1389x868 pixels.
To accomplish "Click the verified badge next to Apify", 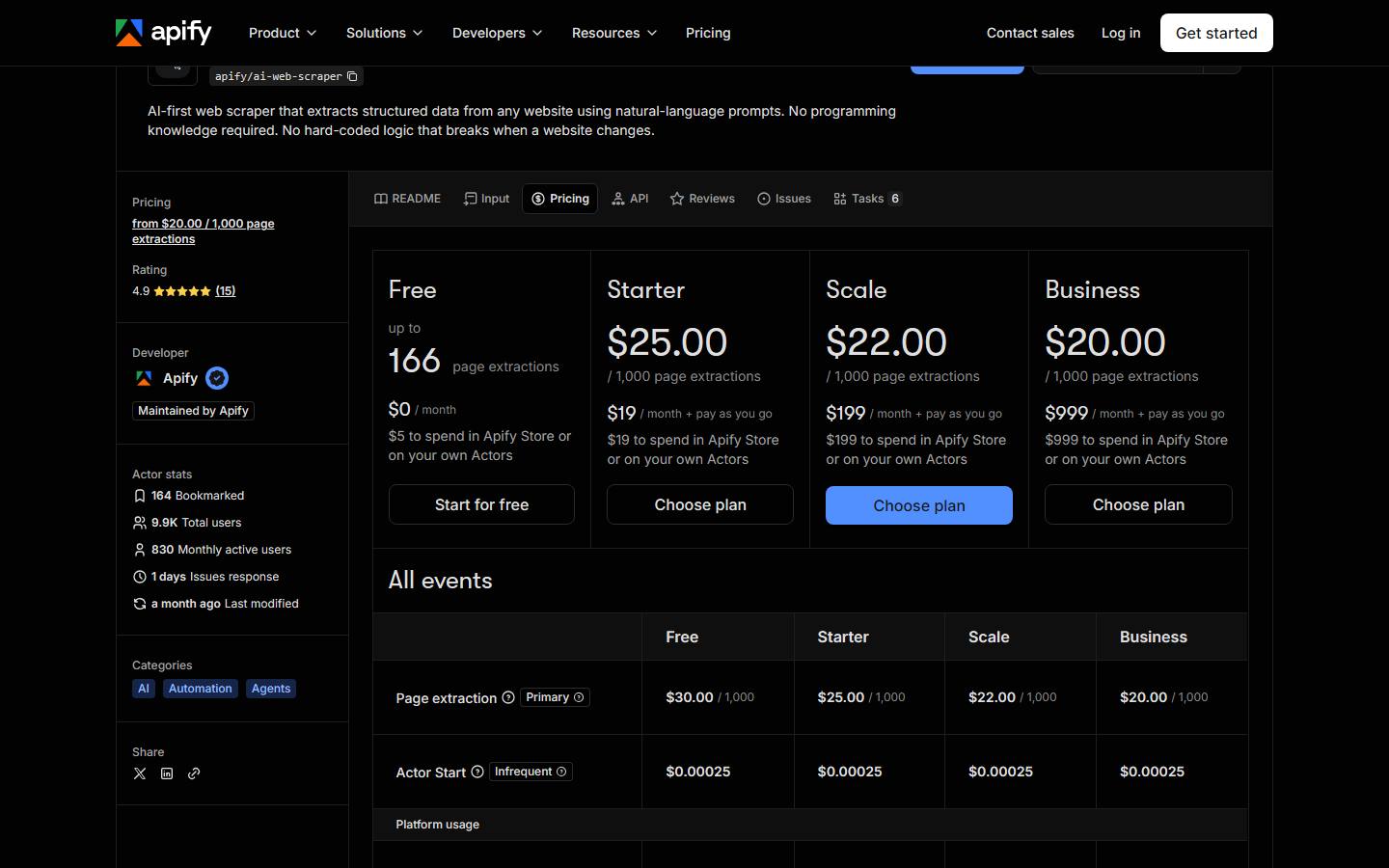I will pos(217,378).
